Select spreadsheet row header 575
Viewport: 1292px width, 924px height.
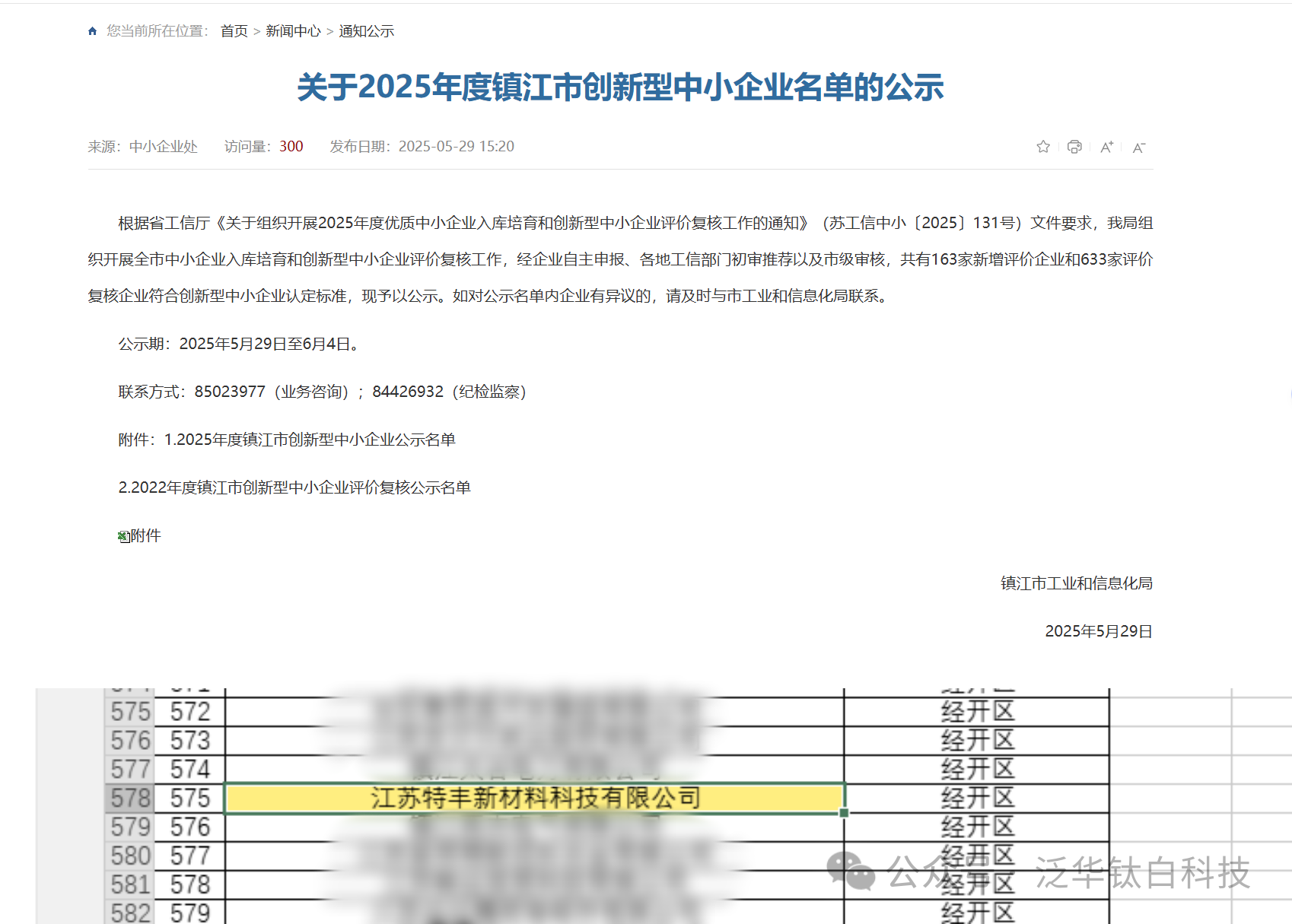coord(130,712)
